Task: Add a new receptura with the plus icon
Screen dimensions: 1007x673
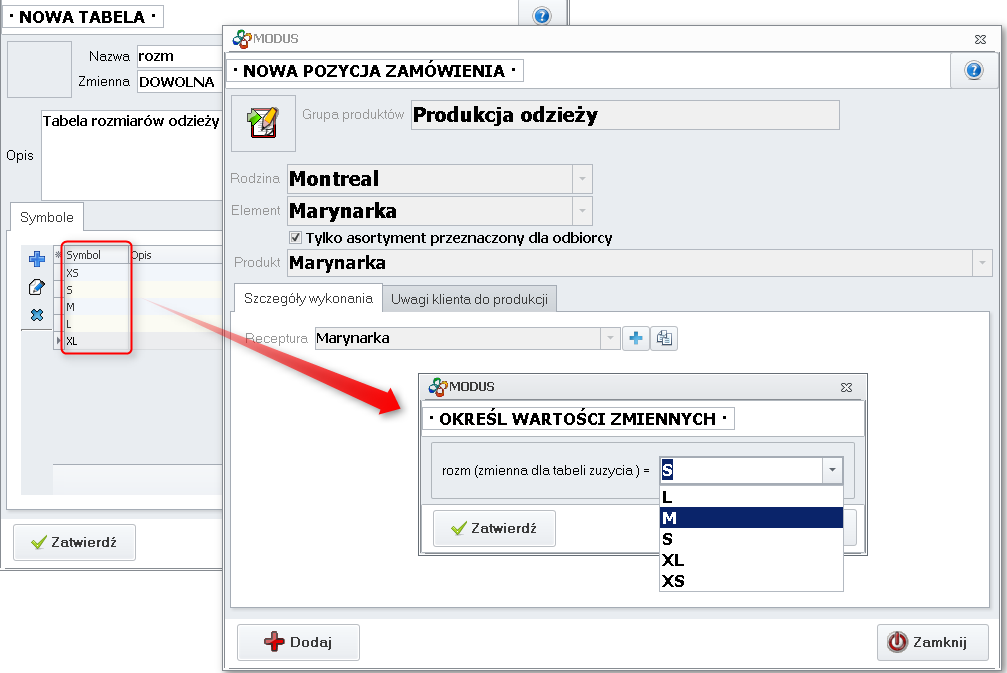Action: tap(636, 338)
